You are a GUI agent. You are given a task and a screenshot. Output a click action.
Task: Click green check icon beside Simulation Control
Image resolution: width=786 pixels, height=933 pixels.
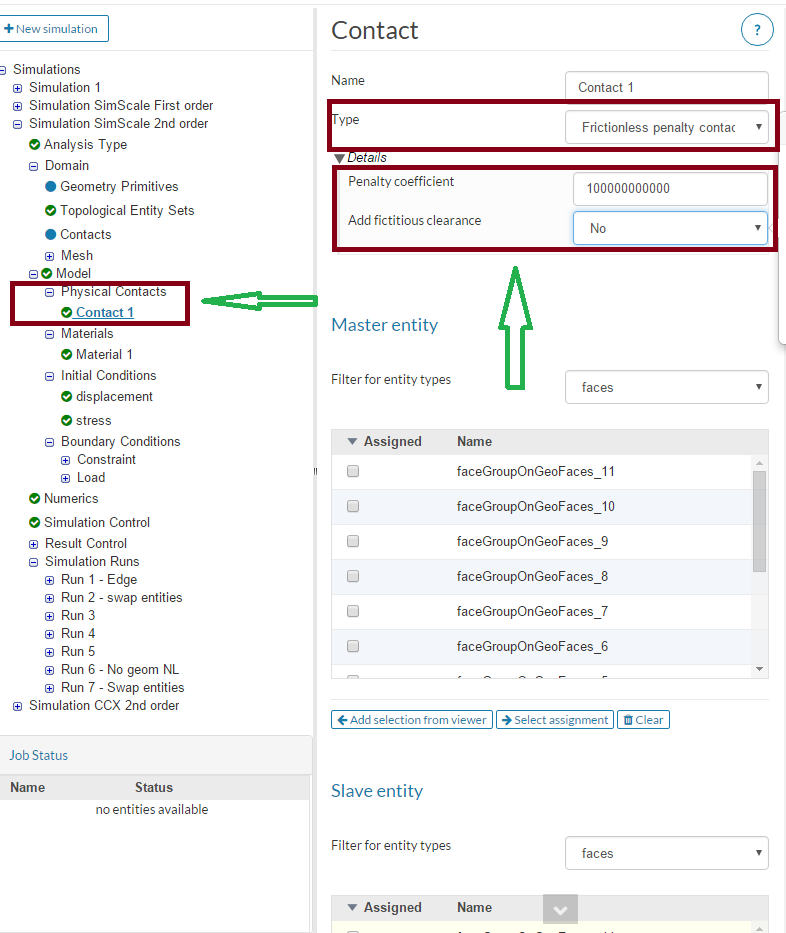(x=35, y=523)
